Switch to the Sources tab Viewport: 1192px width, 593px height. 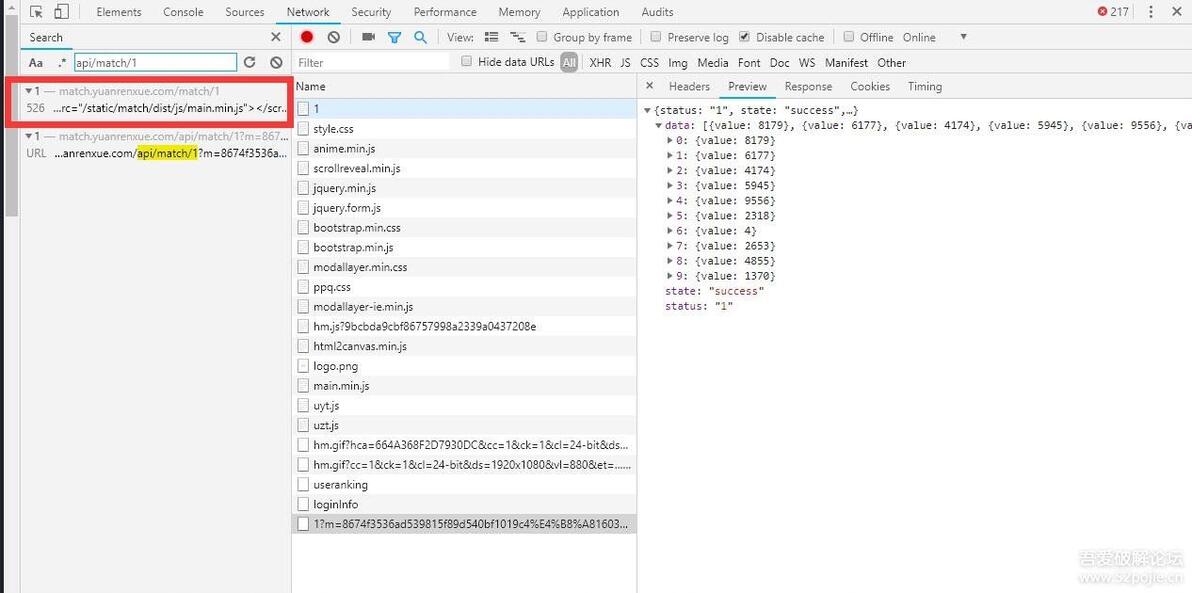[245, 11]
